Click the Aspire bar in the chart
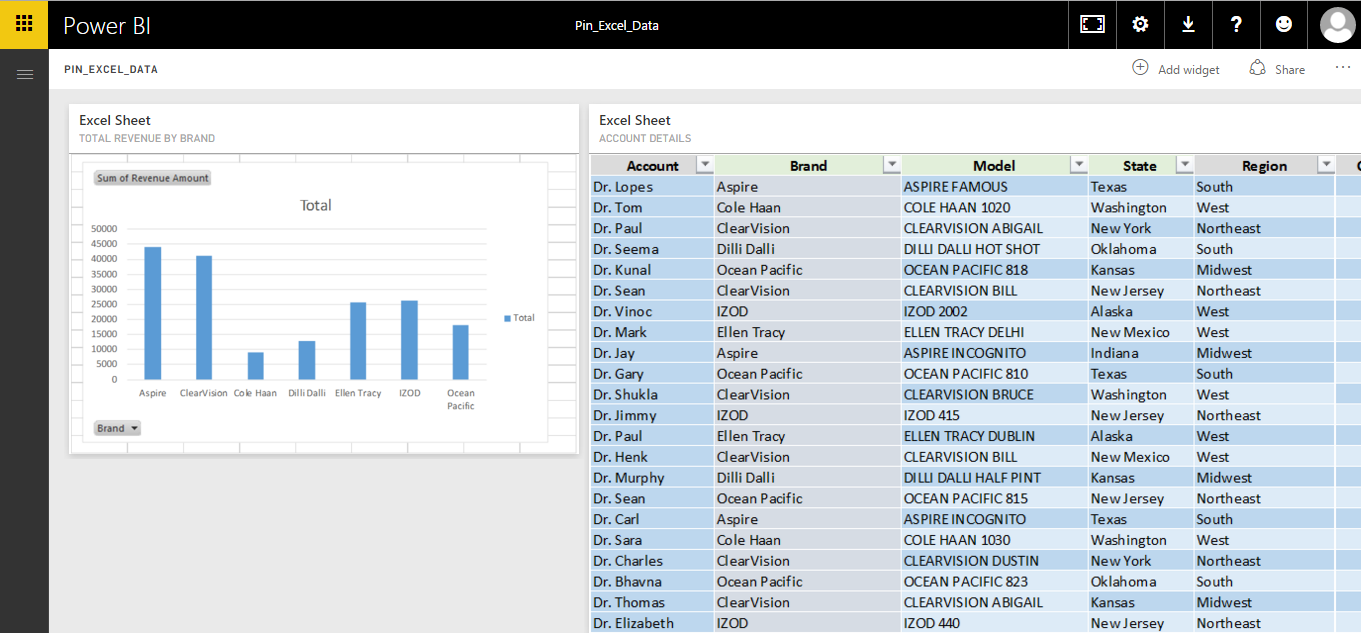The image size is (1361, 633). tap(153, 313)
